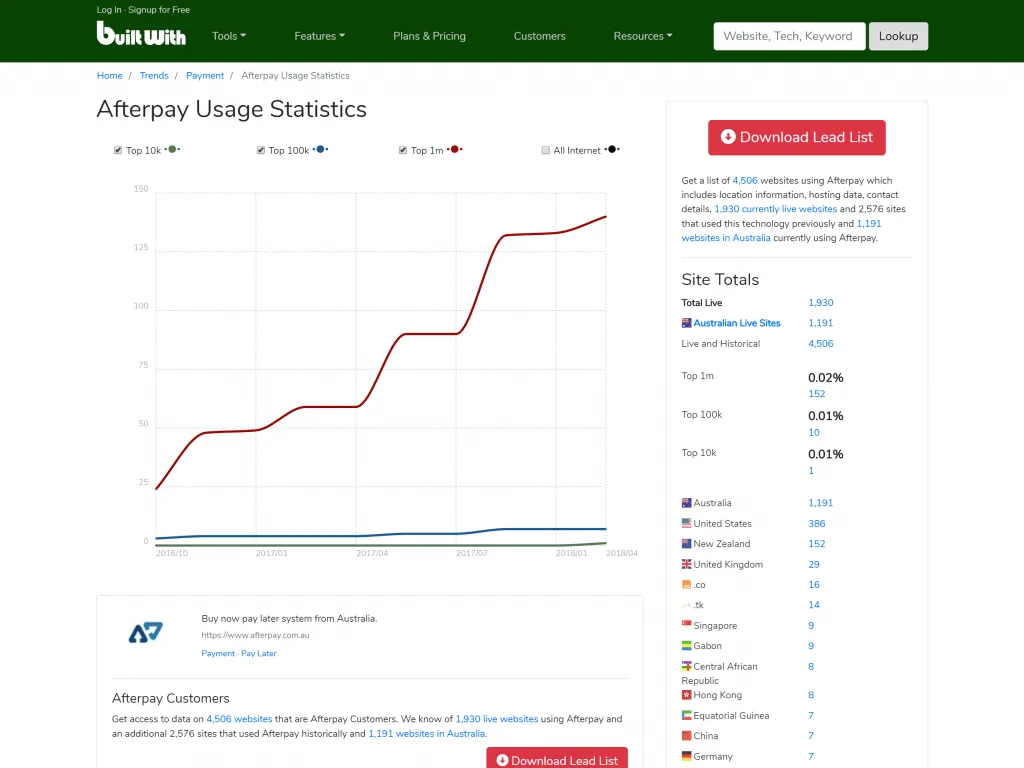
Task: Click the Australia flag icon
Action: pos(687,503)
